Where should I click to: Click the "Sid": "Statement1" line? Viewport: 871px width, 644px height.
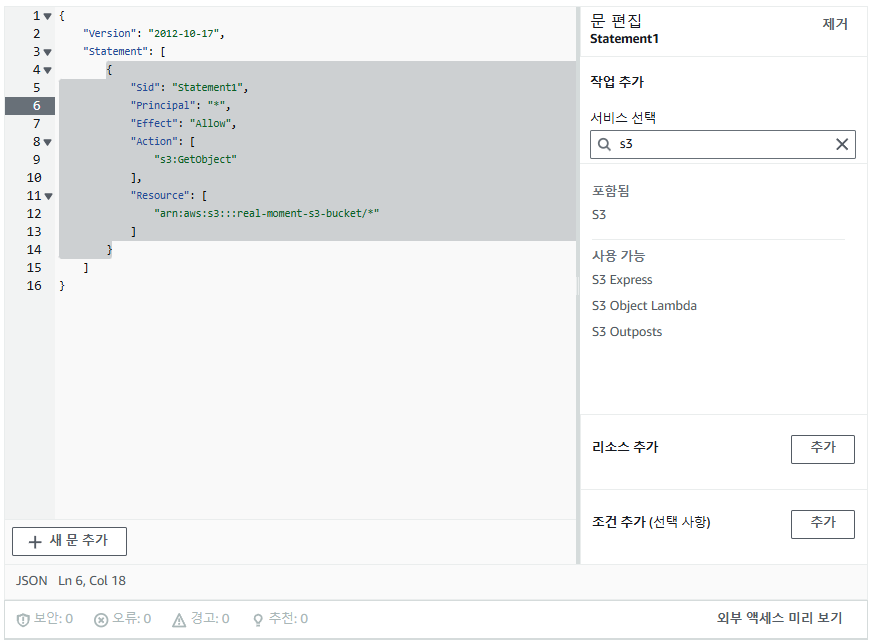[189, 87]
